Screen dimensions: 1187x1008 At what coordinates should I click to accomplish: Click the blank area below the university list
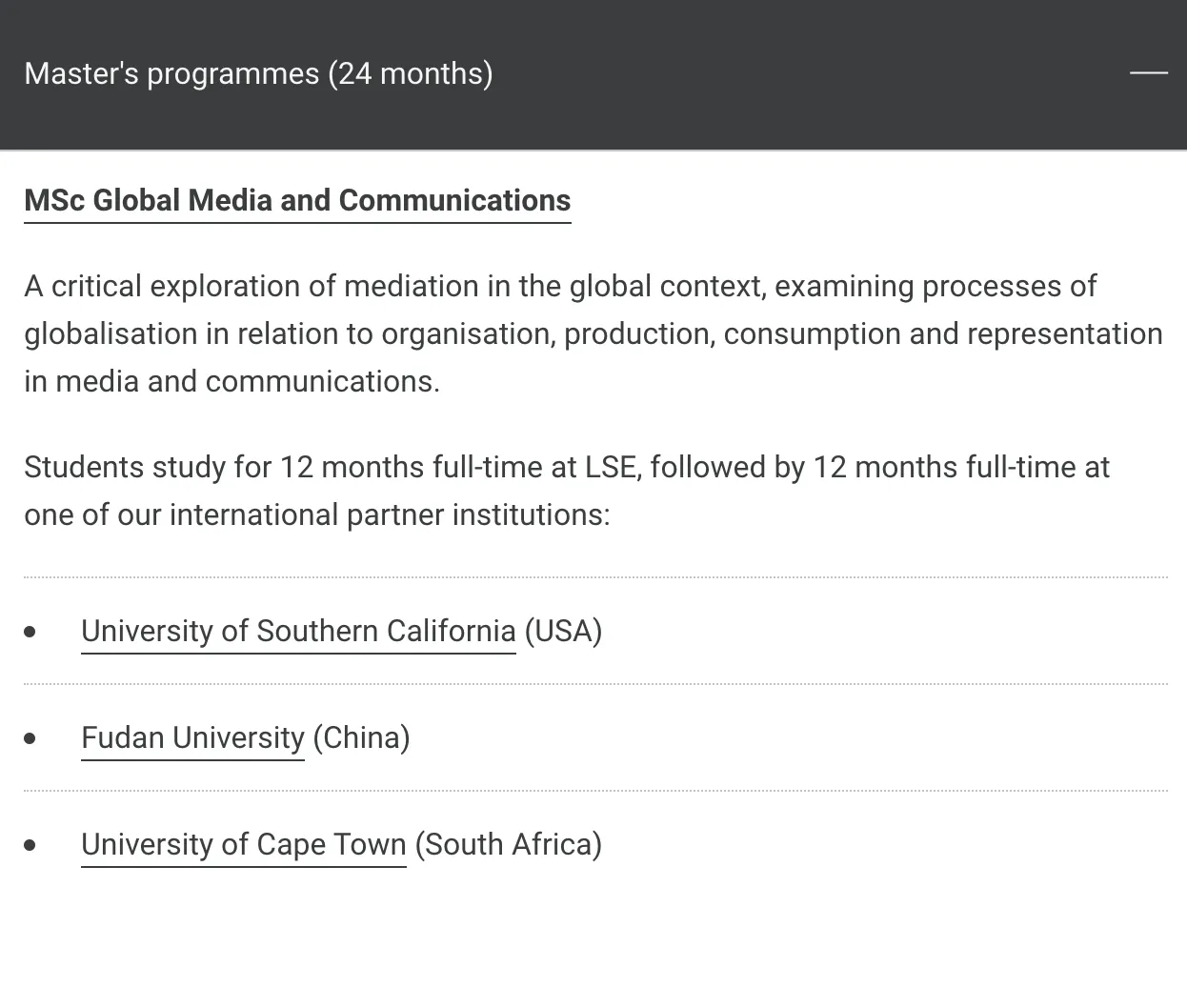[x=593, y=943]
